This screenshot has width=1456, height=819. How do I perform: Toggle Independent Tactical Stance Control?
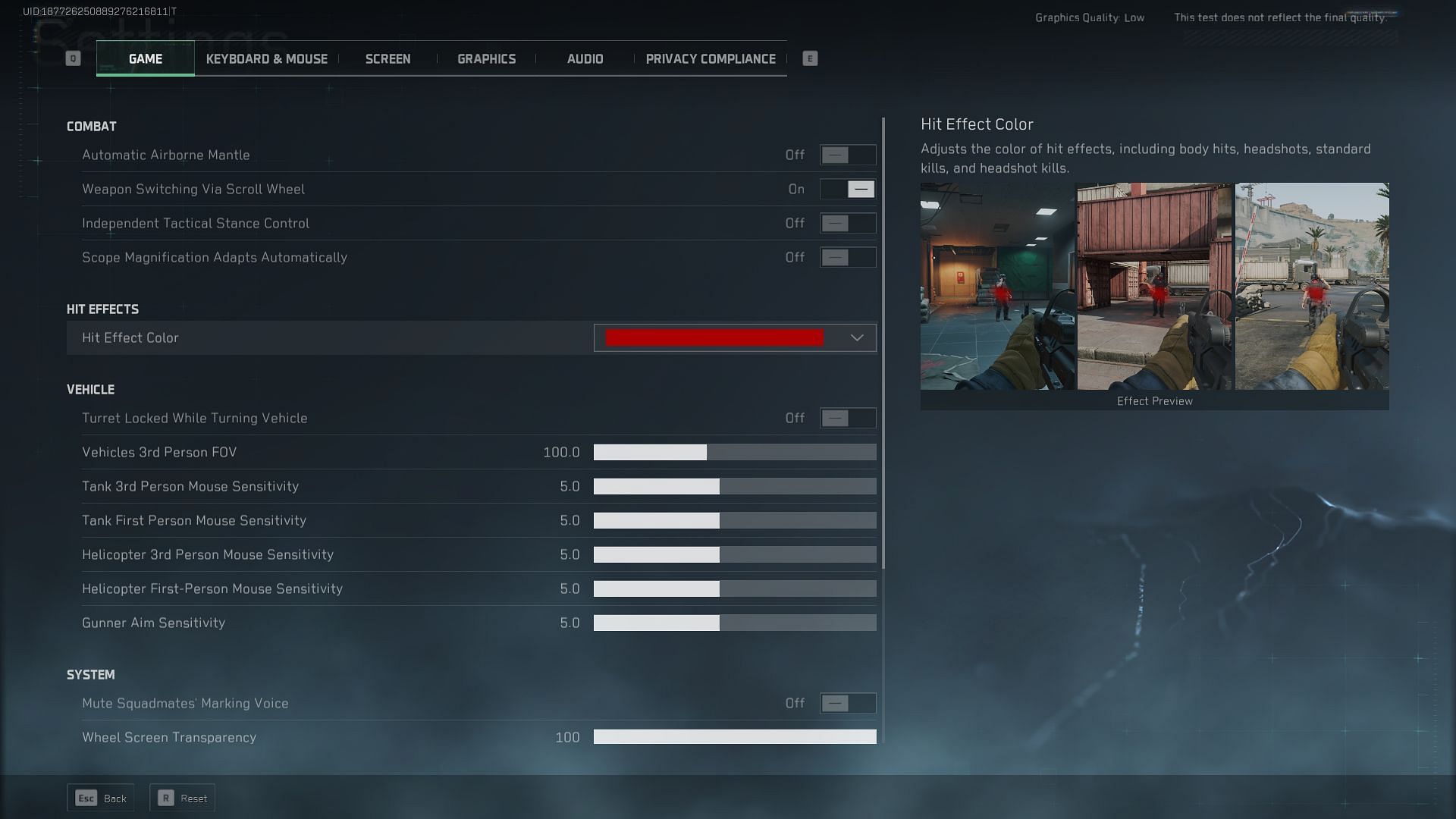[847, 222]
